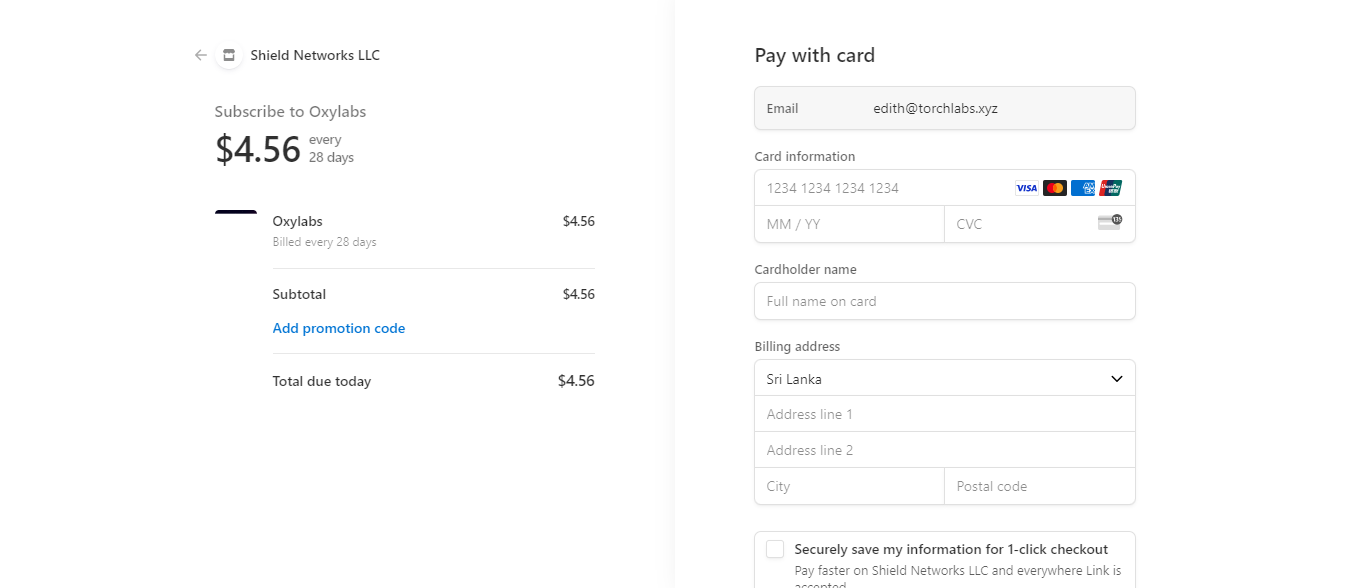
Task: Click the Shield Networks store icon
Action: pyautogui.click(x=229, y=55)
